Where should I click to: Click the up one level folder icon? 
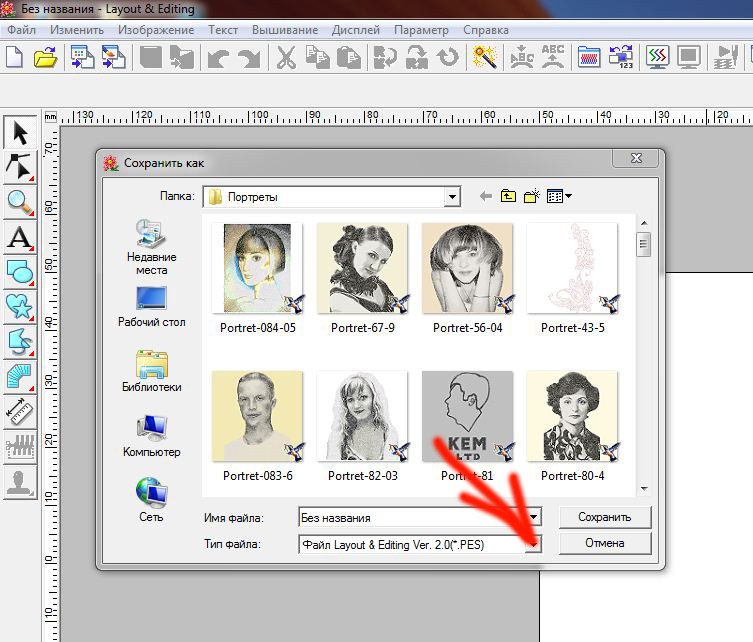[x=509, y=196]
